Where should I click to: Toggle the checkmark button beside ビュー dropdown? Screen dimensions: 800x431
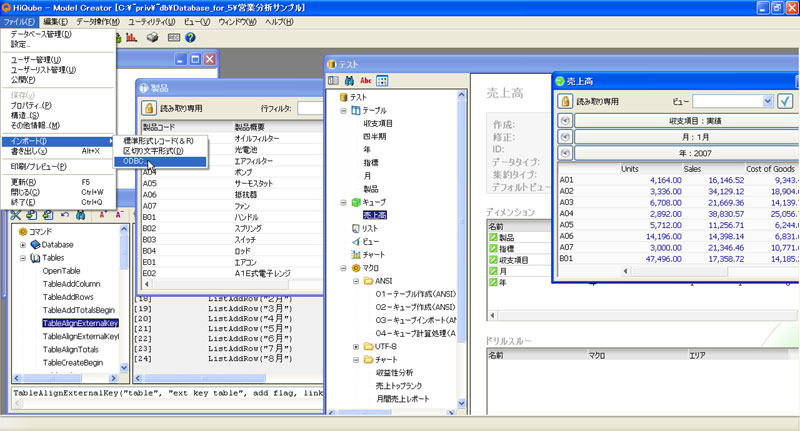(785, 101)
